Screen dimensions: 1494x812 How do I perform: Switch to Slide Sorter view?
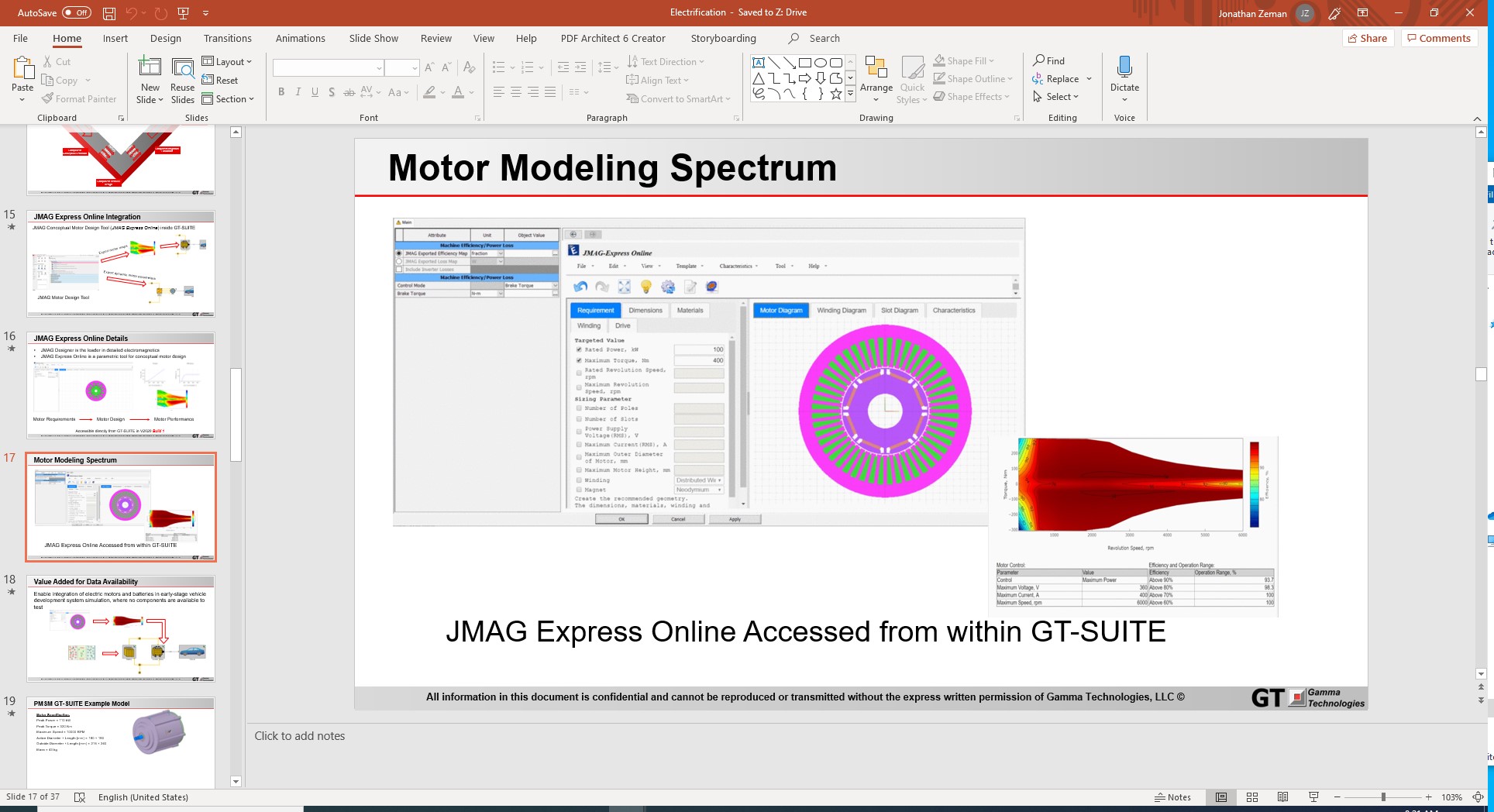[x=1252, y=797]
